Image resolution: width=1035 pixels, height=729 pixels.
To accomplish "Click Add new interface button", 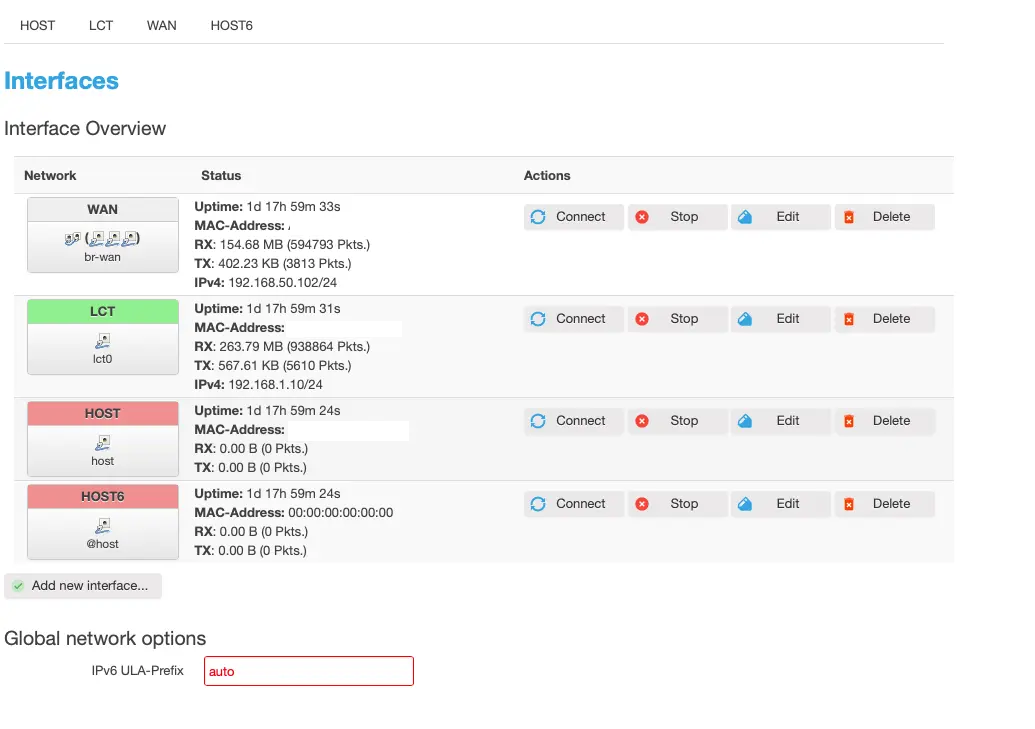I will 83,586.
